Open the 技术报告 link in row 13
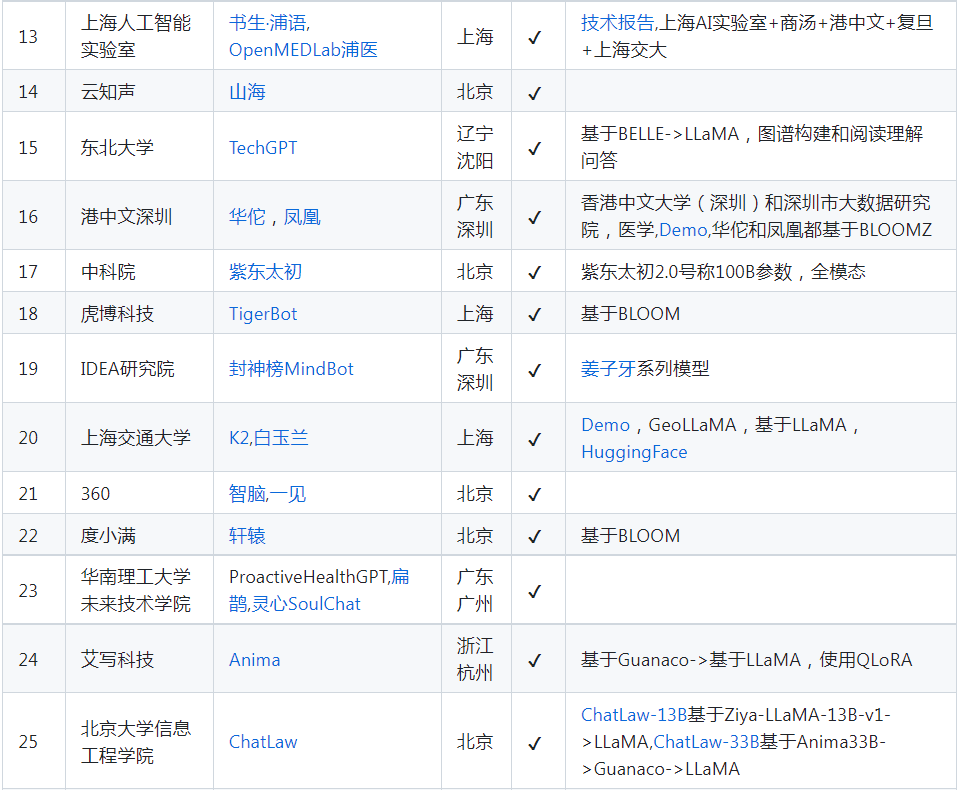Viewport: 959px width, 790px height. [x=617, y=23]
